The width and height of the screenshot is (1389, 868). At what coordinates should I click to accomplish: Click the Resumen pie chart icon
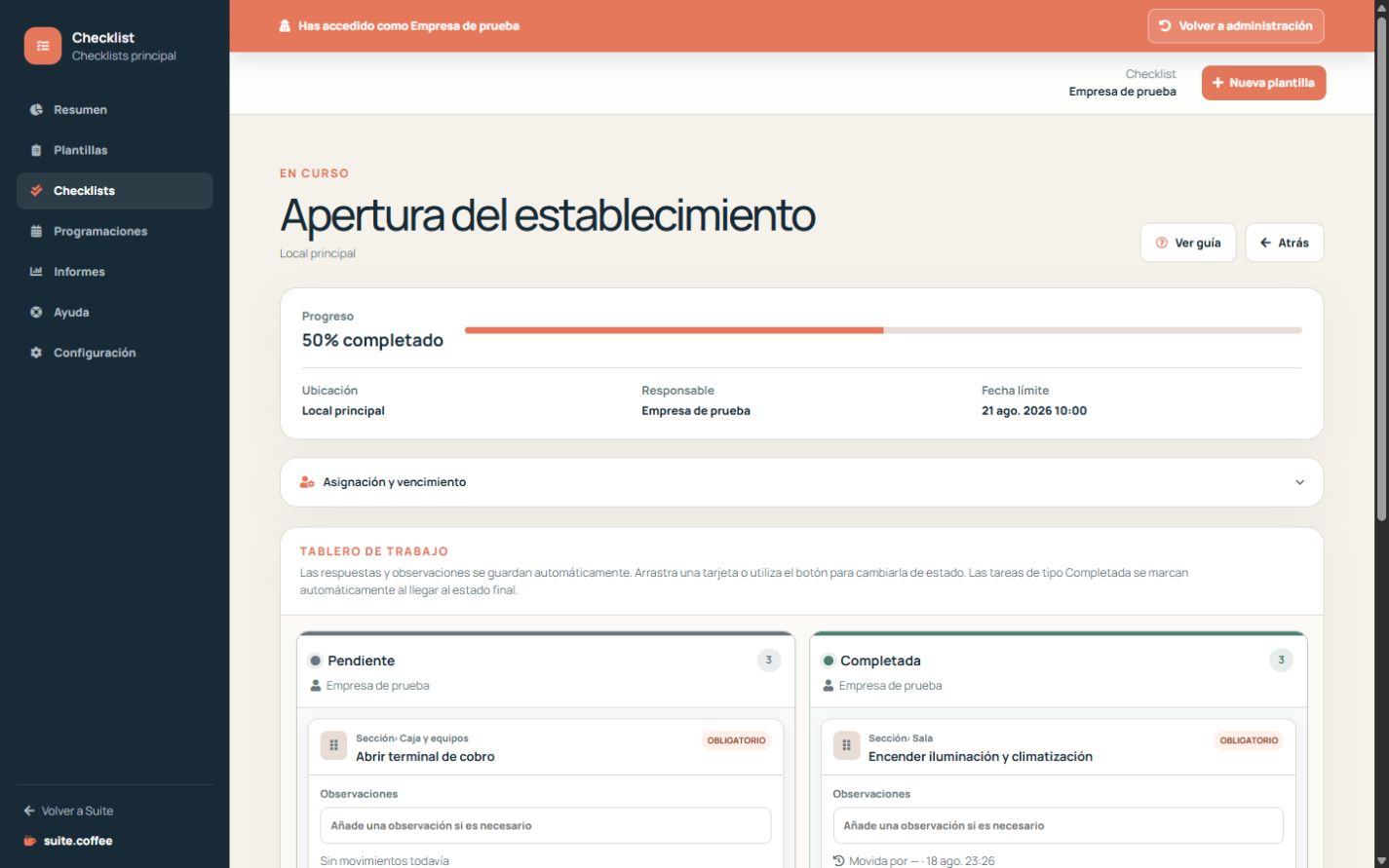click(x=36, y=109)
